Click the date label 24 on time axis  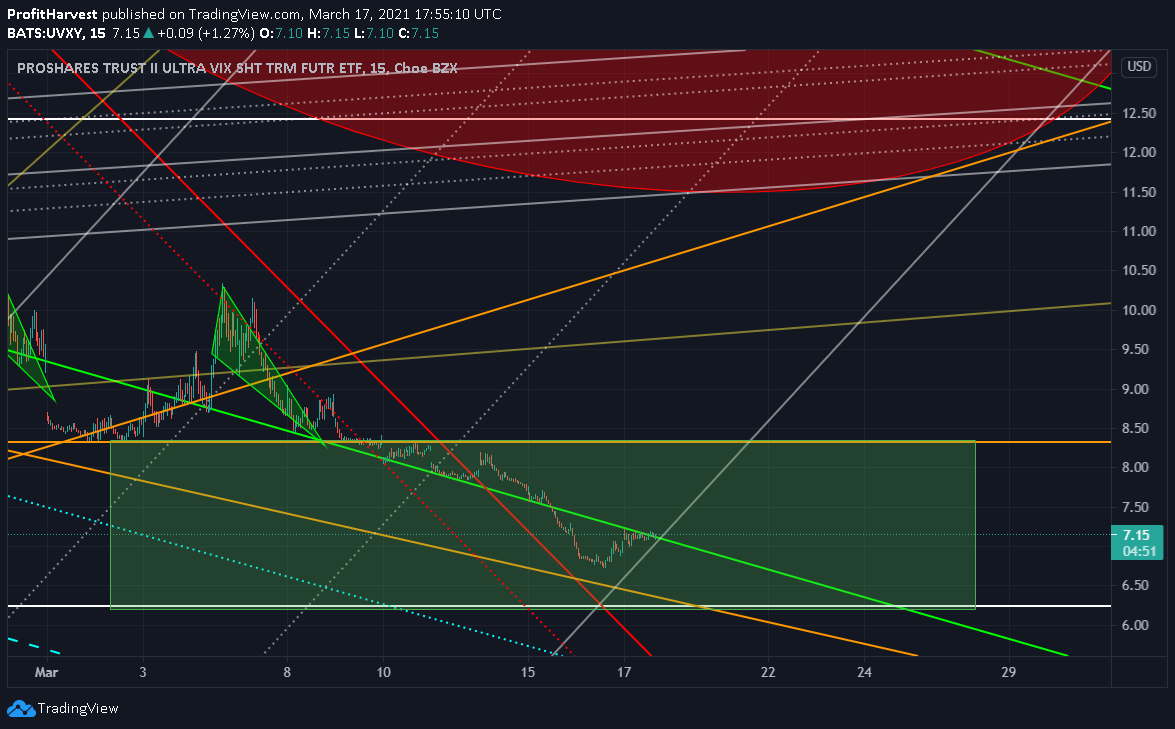(865, 672)
